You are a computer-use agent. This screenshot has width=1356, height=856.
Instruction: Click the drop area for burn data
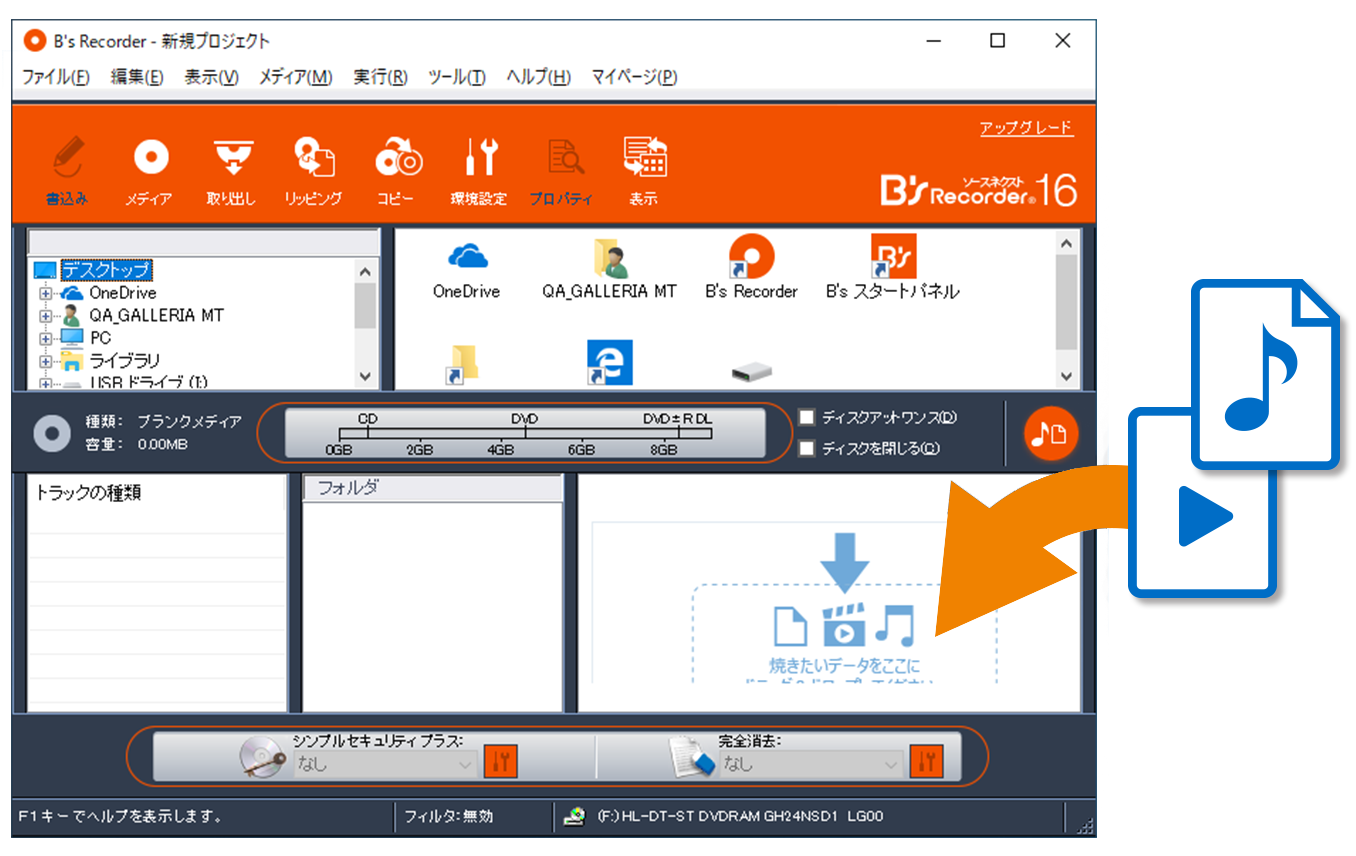pos(845,633)
